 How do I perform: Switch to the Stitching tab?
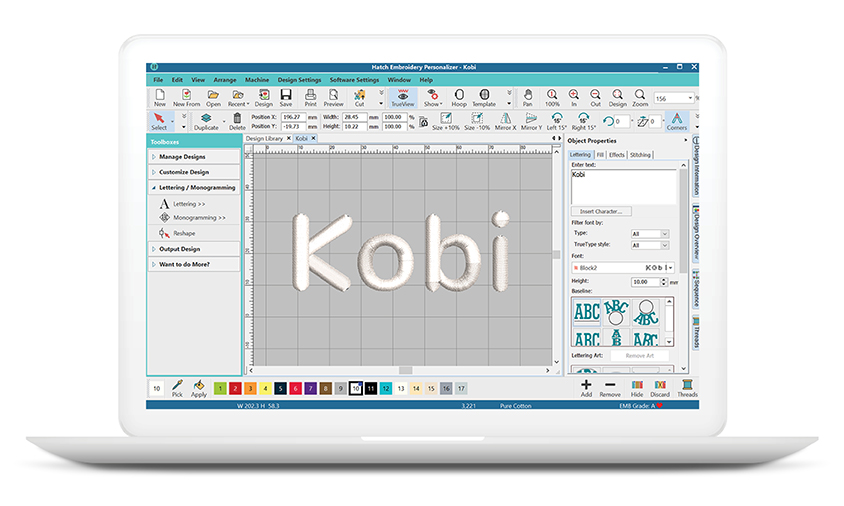click(x=640, y=155)
